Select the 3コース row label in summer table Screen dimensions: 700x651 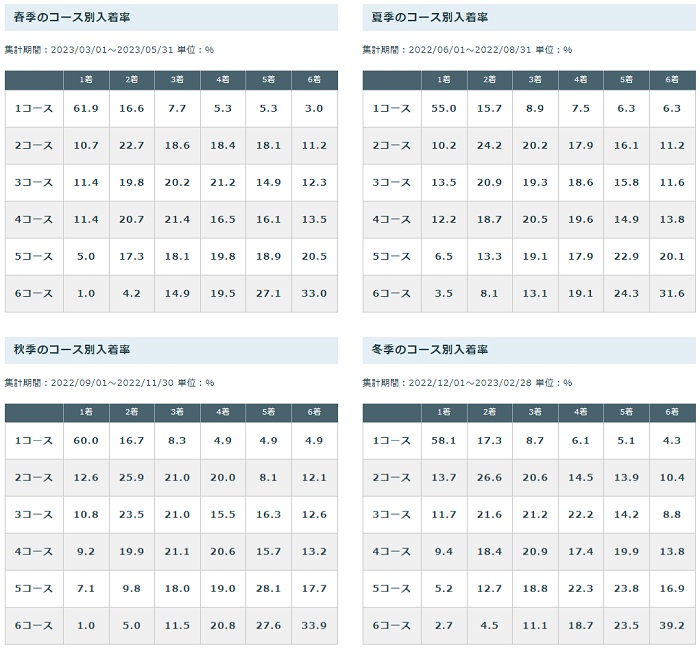tap(392, 183)
